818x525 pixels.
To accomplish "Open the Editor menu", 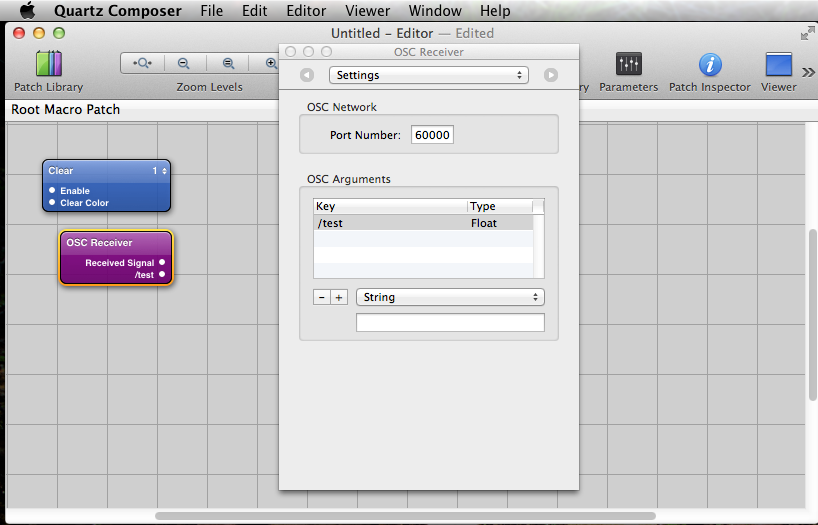I will pyautogui.click(x=305, y=11).
